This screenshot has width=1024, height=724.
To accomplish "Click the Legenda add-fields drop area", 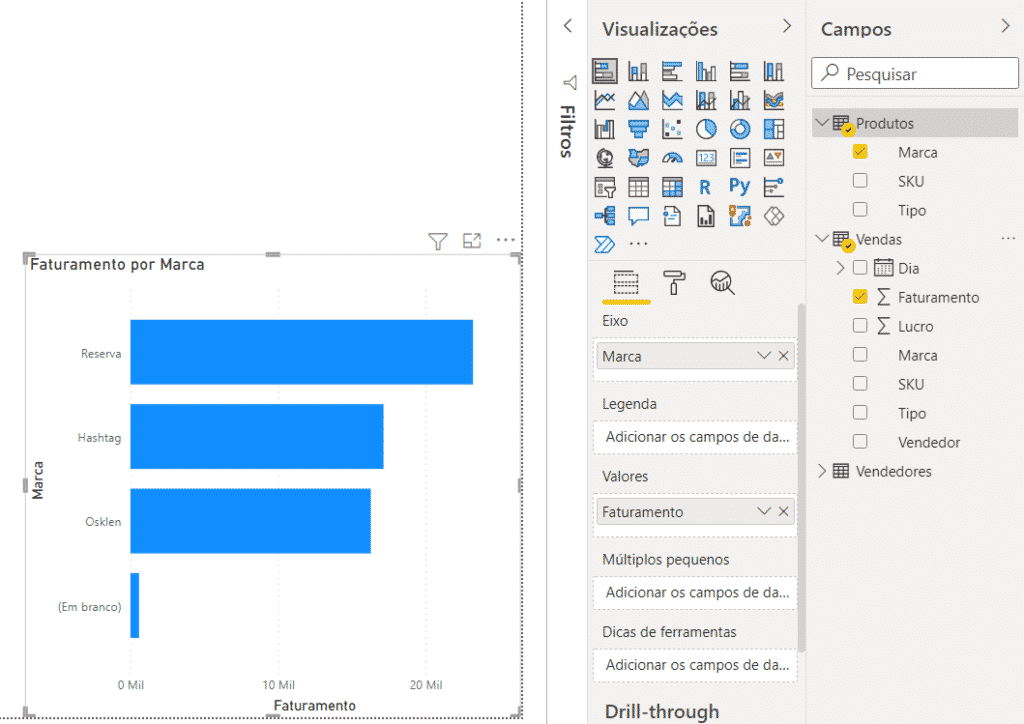I will click(x=696, y=437).
